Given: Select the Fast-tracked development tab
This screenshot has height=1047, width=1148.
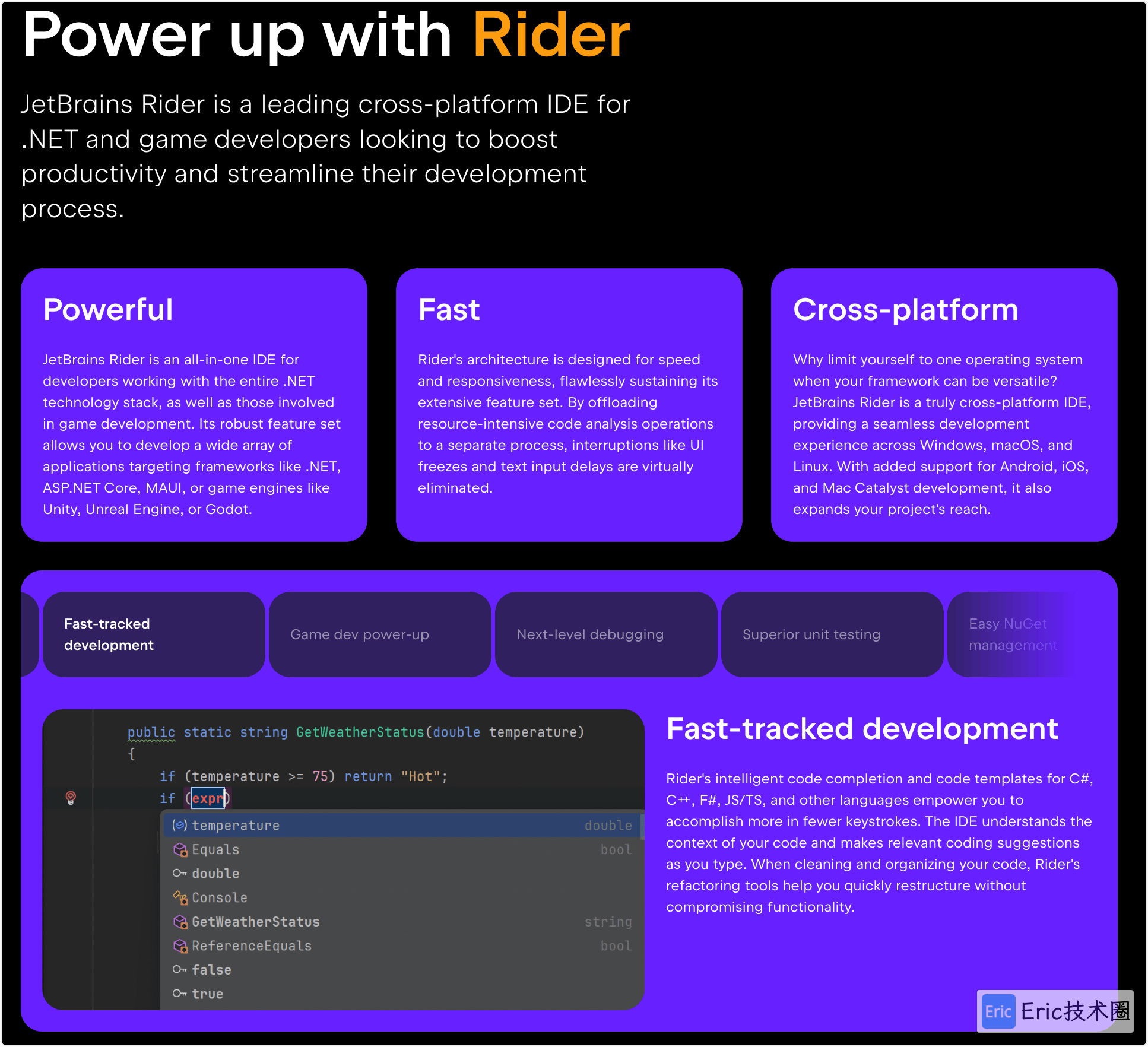Looking at the screenshot, I should [154, 634].
